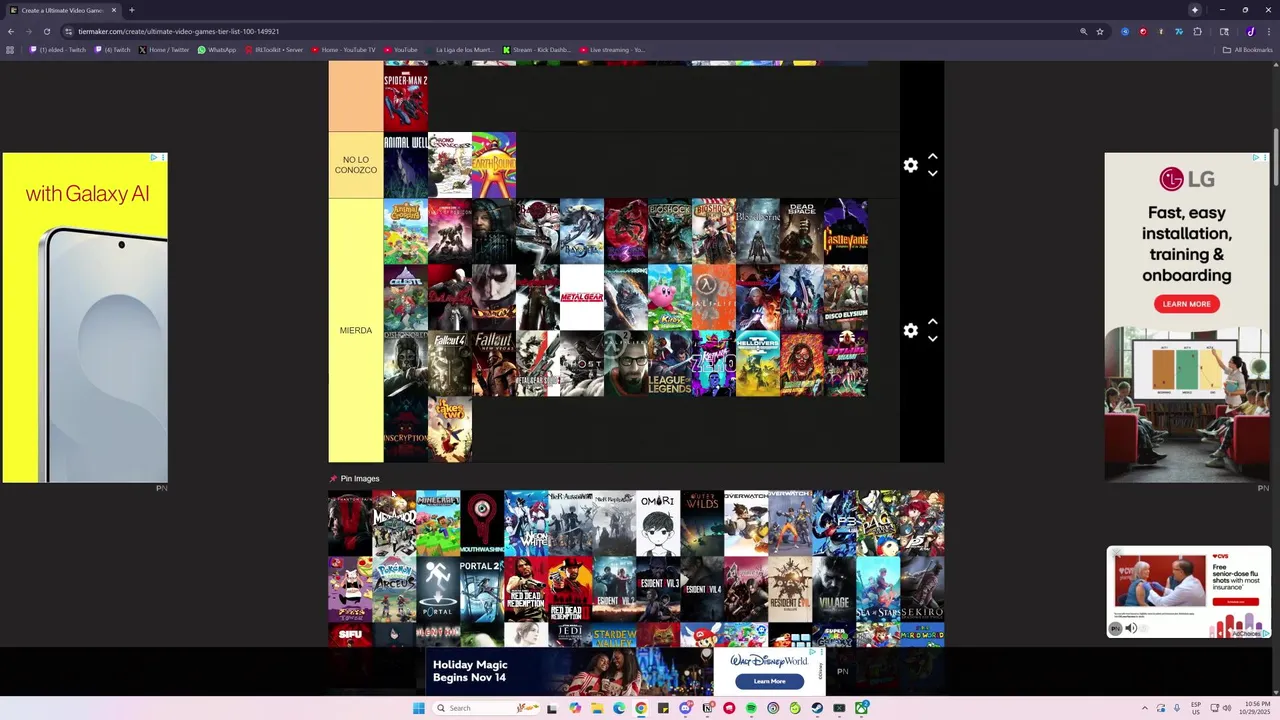1280x720 pixels.
Task: Pick Pokemon Legends Arceus cover
Action: click(x=394, y=589)
